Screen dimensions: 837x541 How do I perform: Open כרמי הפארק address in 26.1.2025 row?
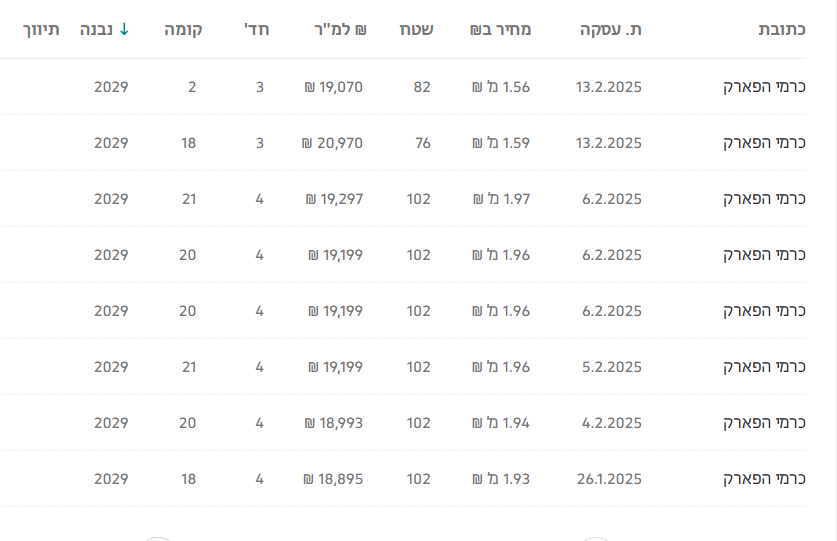click(x=764, y=479)
